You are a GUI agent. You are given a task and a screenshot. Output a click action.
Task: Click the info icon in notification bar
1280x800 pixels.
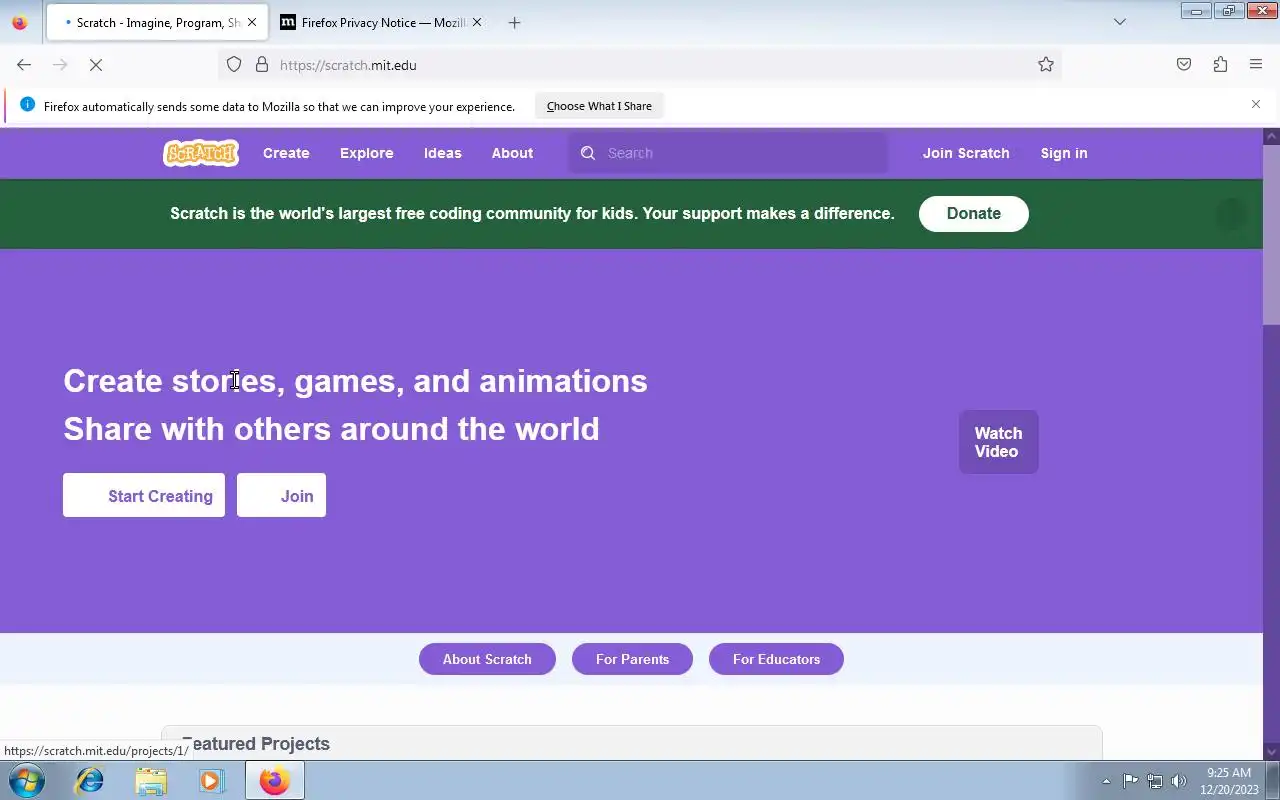coord(27,105)
